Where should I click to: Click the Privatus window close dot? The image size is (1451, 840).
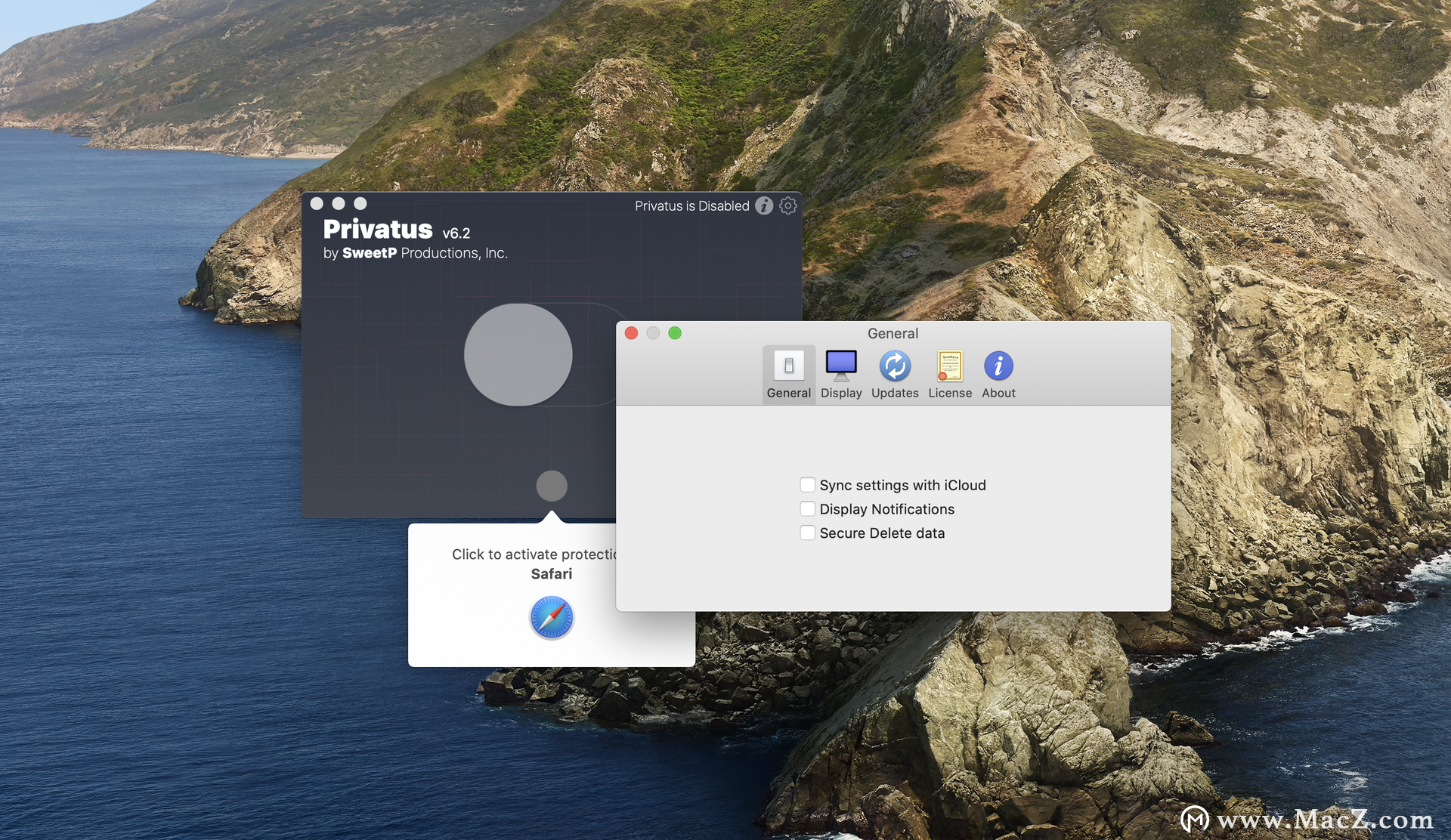[317, 203]
